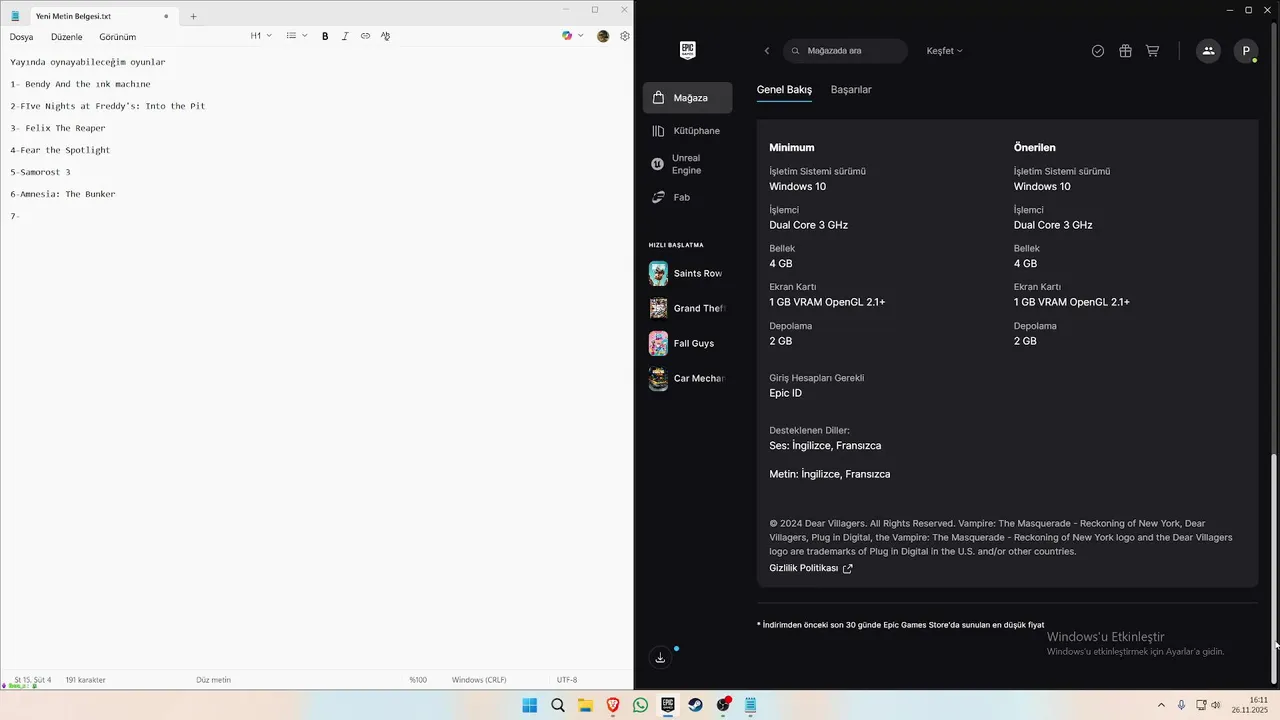Open Mağaza in Epic sidebar
The image size is (1280, 720).
point(687,98)
